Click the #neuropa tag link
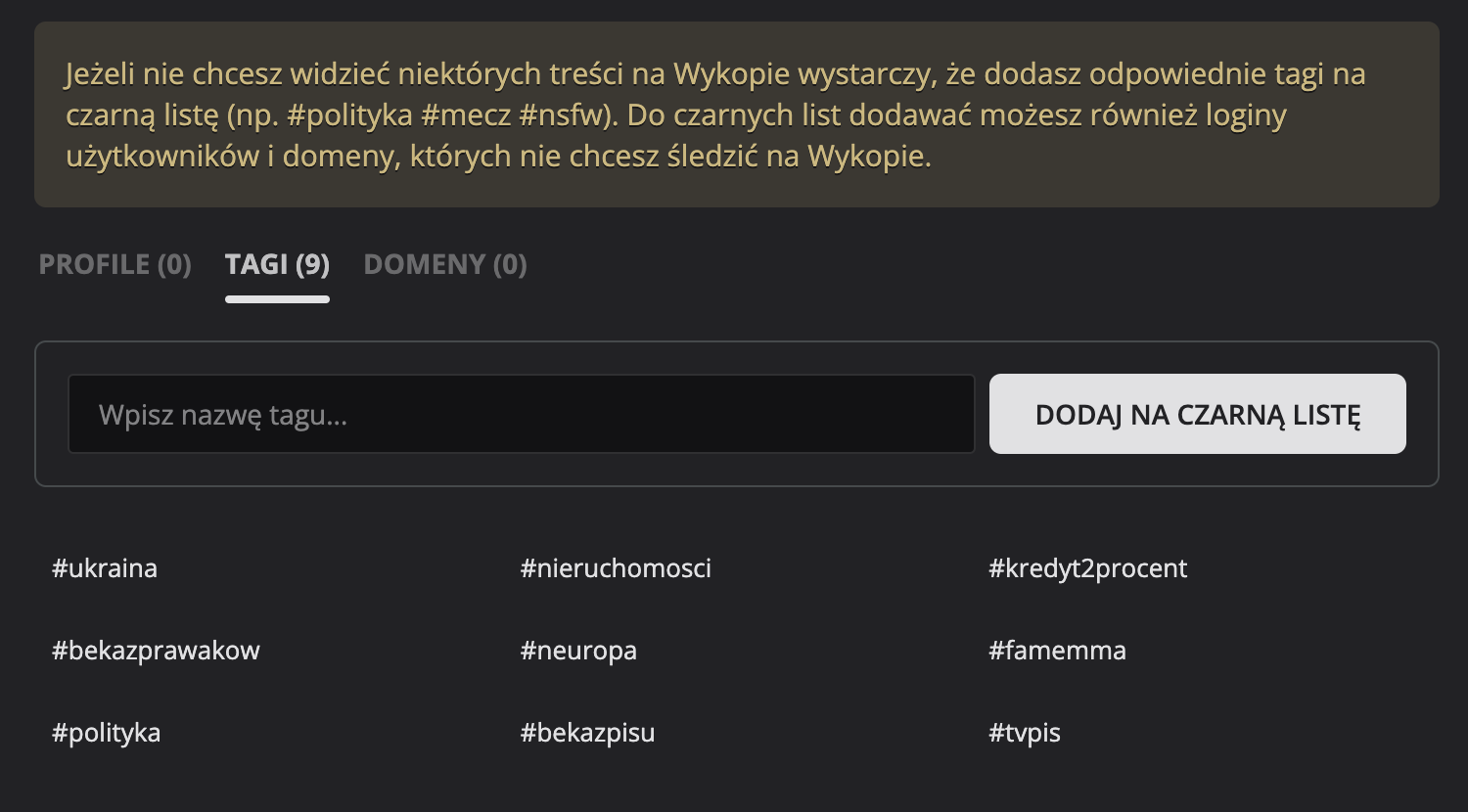Image resolution: width=1468 pixels, height=812 pixels. [x=578, y=651]
